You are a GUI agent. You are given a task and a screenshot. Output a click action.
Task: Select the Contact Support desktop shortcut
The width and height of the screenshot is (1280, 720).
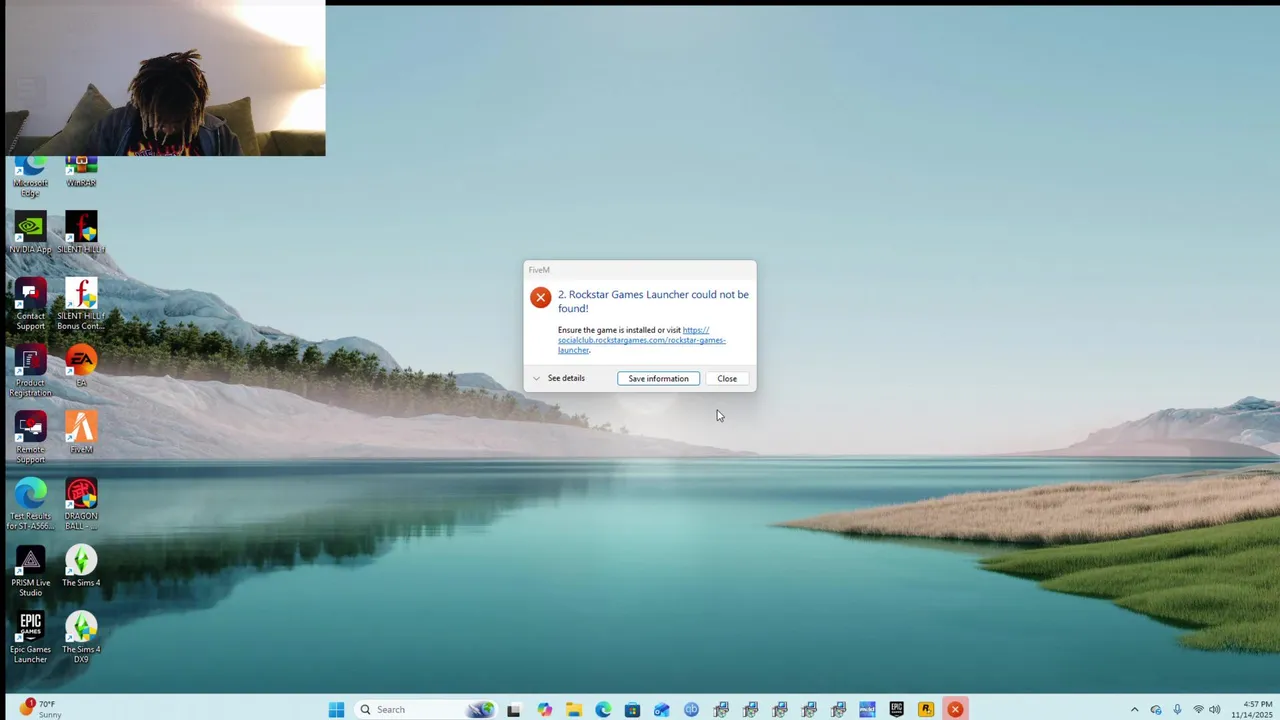tap(30, 304)
